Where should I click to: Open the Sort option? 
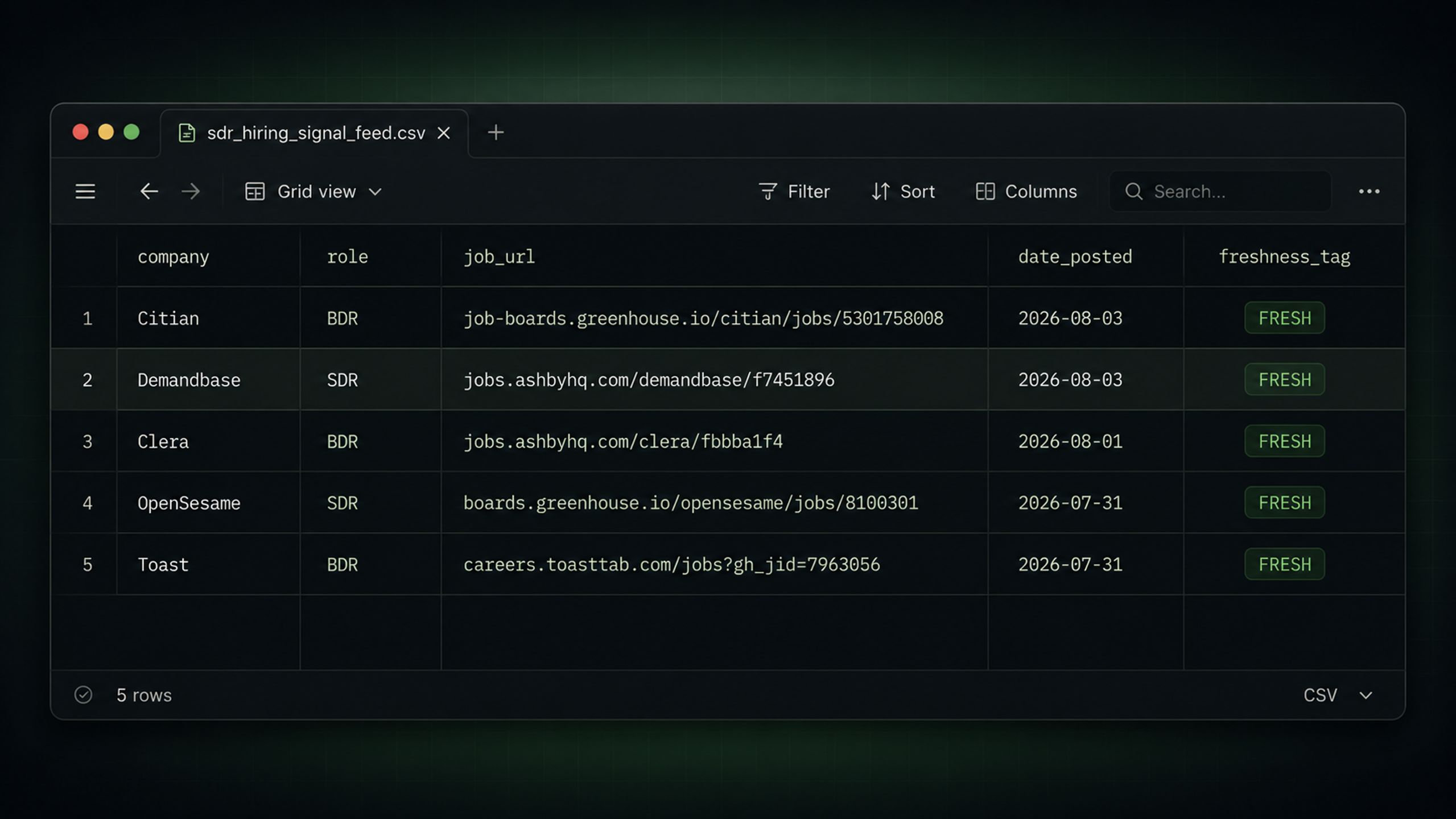(903, 191)
